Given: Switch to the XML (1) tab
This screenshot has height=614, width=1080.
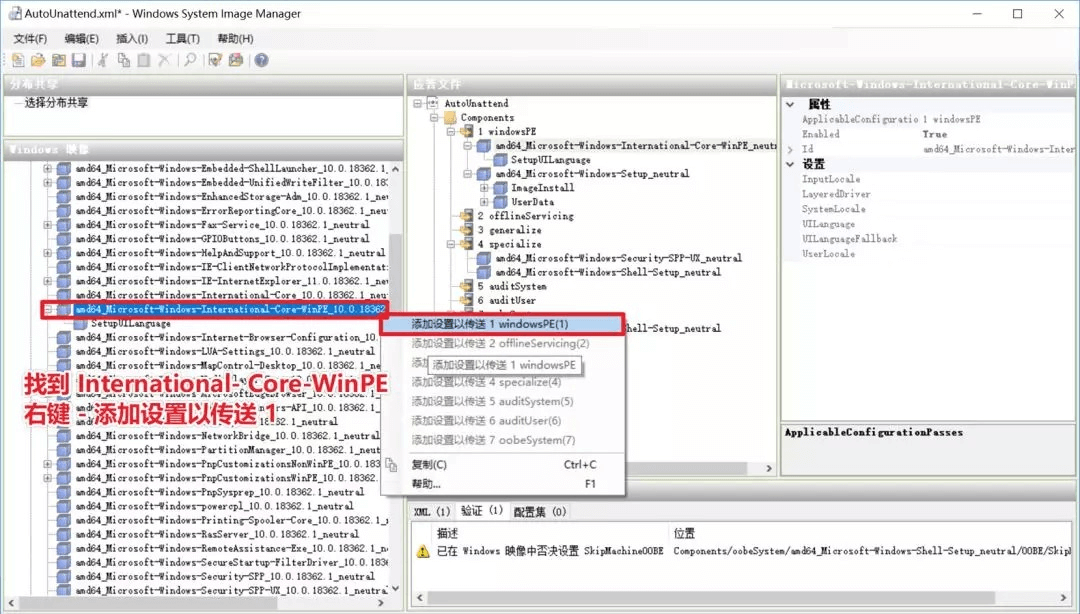Looking at the screenshot, I should click(432, 511).
